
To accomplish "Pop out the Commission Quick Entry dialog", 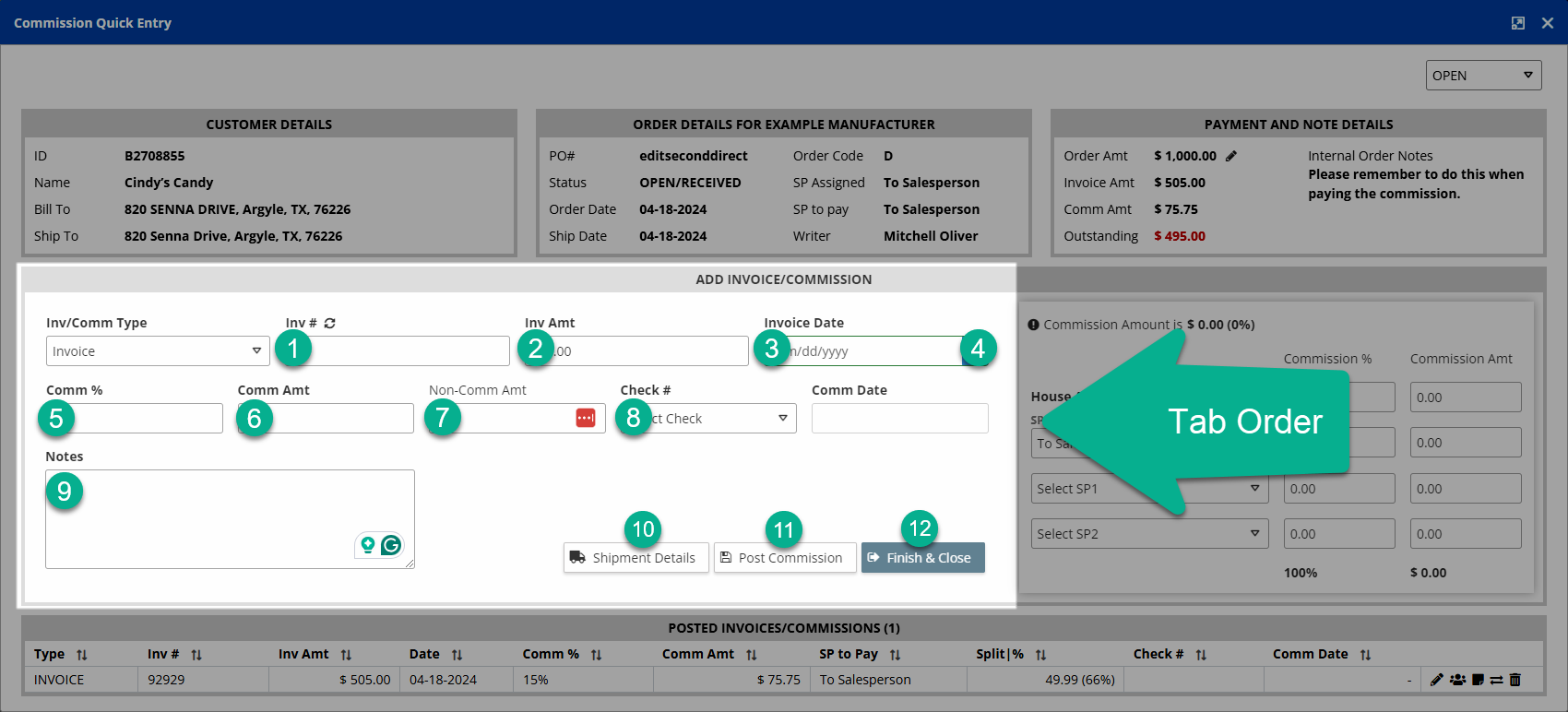I will coord(1518,23).
